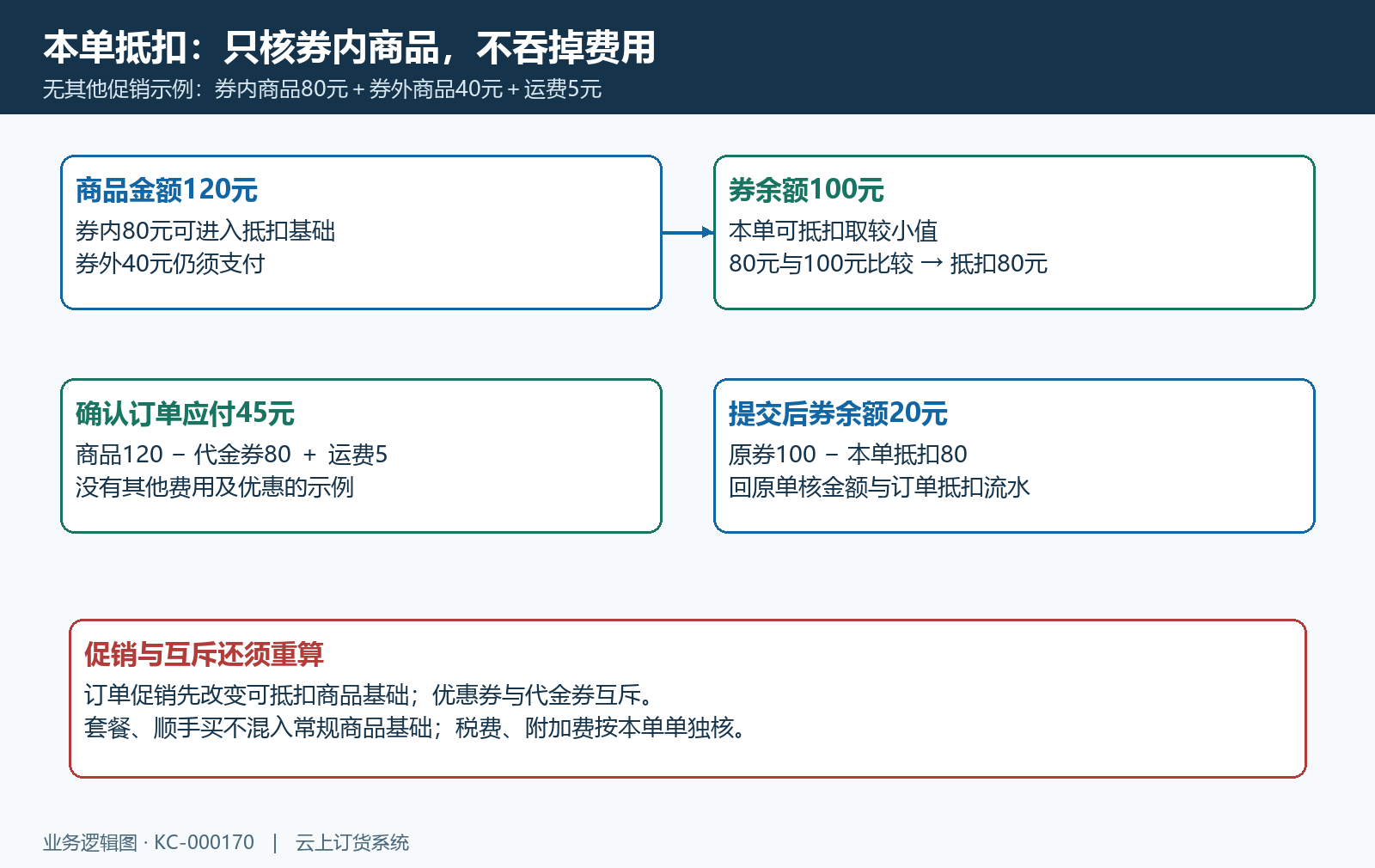Screen dimensions: 1375x868
Task: Click the footer 业务逻辑图 · KC-000170
Action: [149, 842]
